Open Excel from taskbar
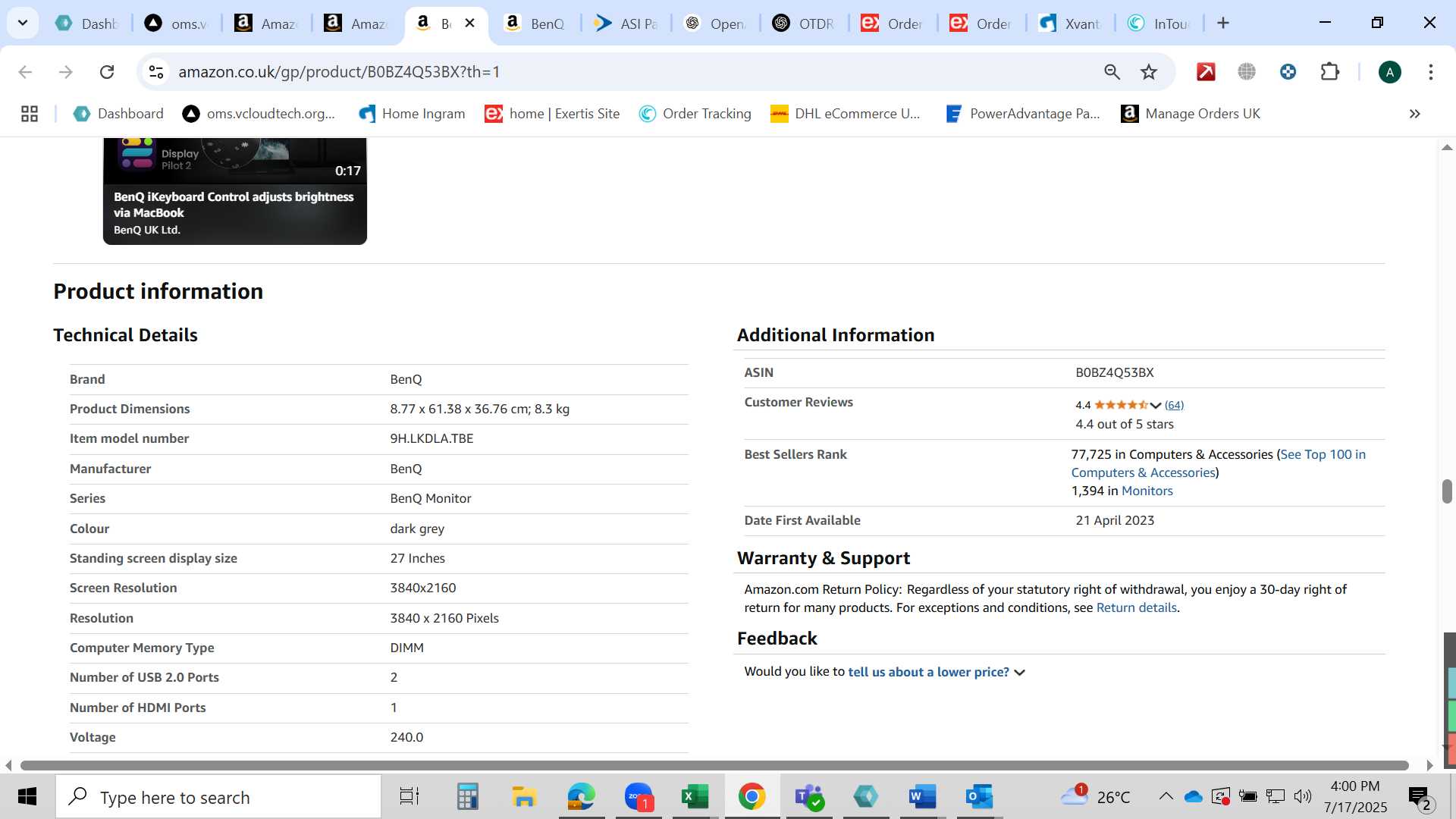The height and width of the screenshot is (819, 1456). 695,797
